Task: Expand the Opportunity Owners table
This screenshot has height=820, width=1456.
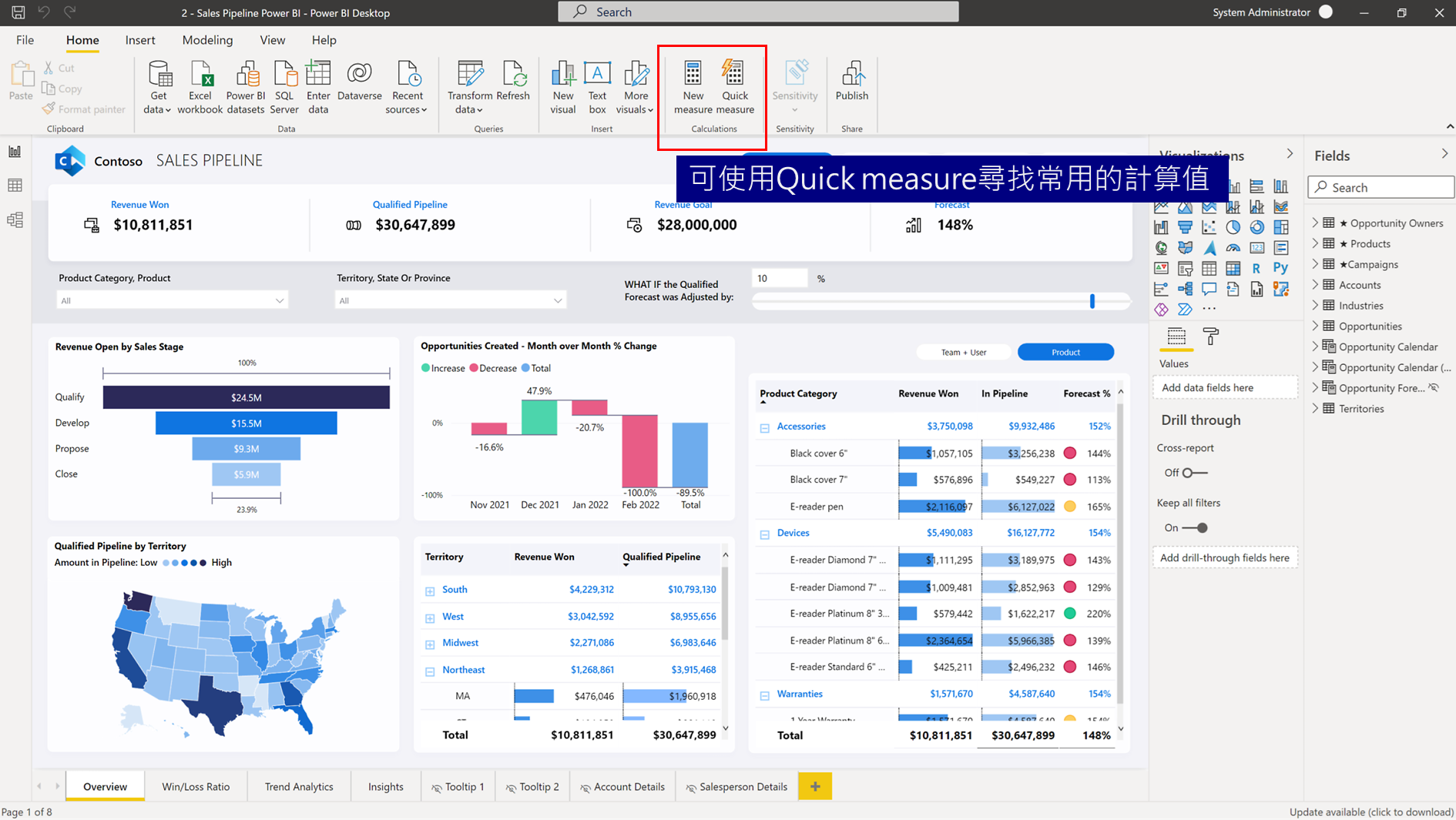Action: click(x=1315, y=223)
